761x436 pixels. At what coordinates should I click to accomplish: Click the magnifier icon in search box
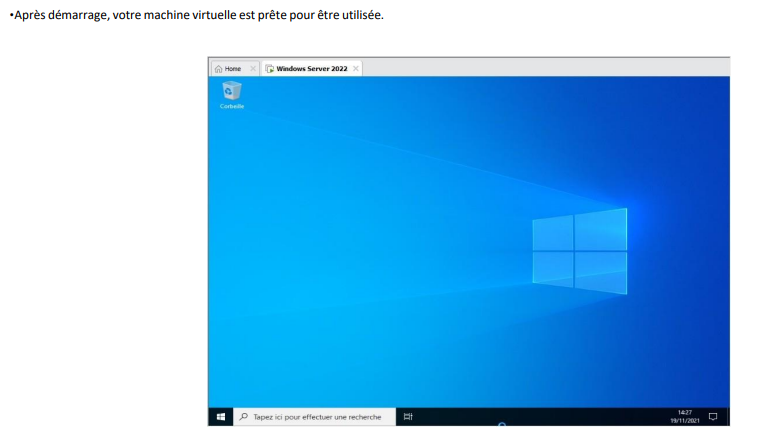pos(244,417)
